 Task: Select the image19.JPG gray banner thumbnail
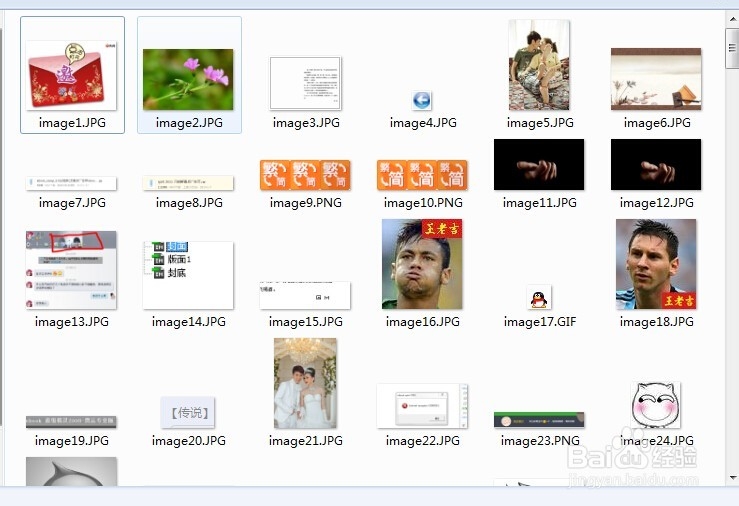[x=71, y=422]
